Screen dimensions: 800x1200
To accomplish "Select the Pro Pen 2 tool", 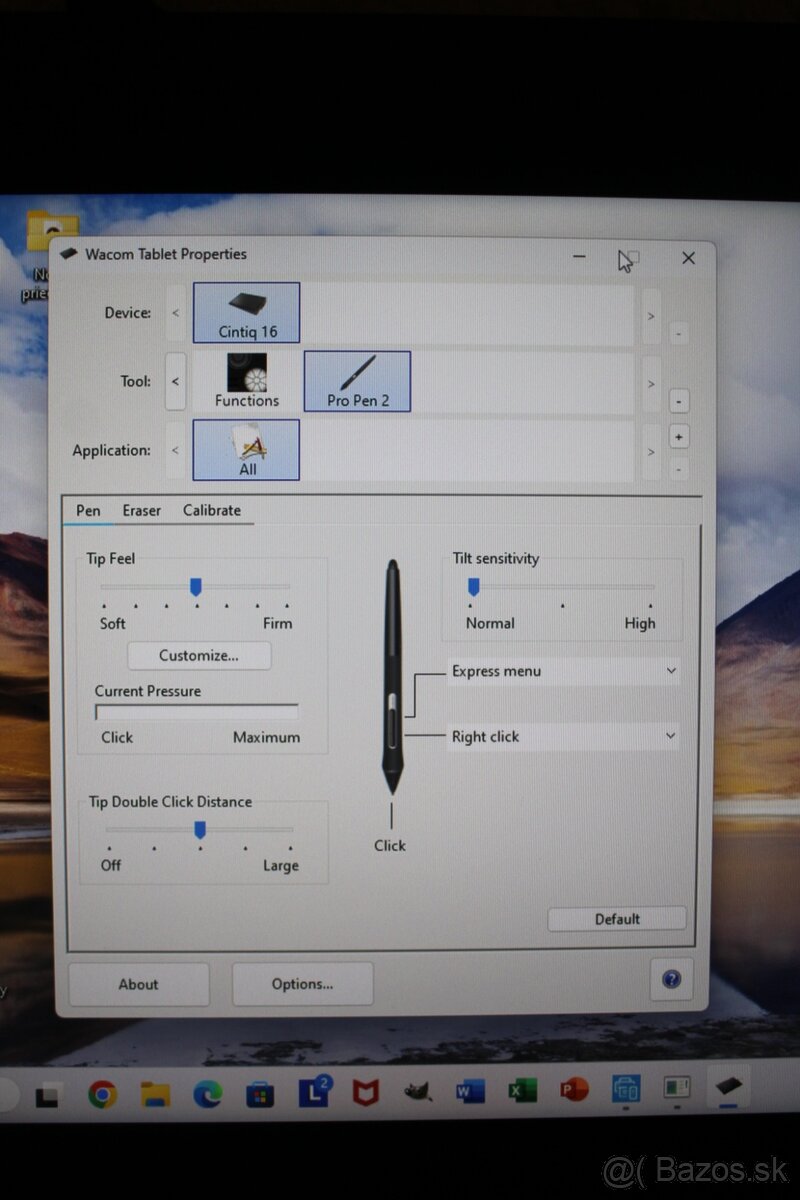I will click(356, 380).
